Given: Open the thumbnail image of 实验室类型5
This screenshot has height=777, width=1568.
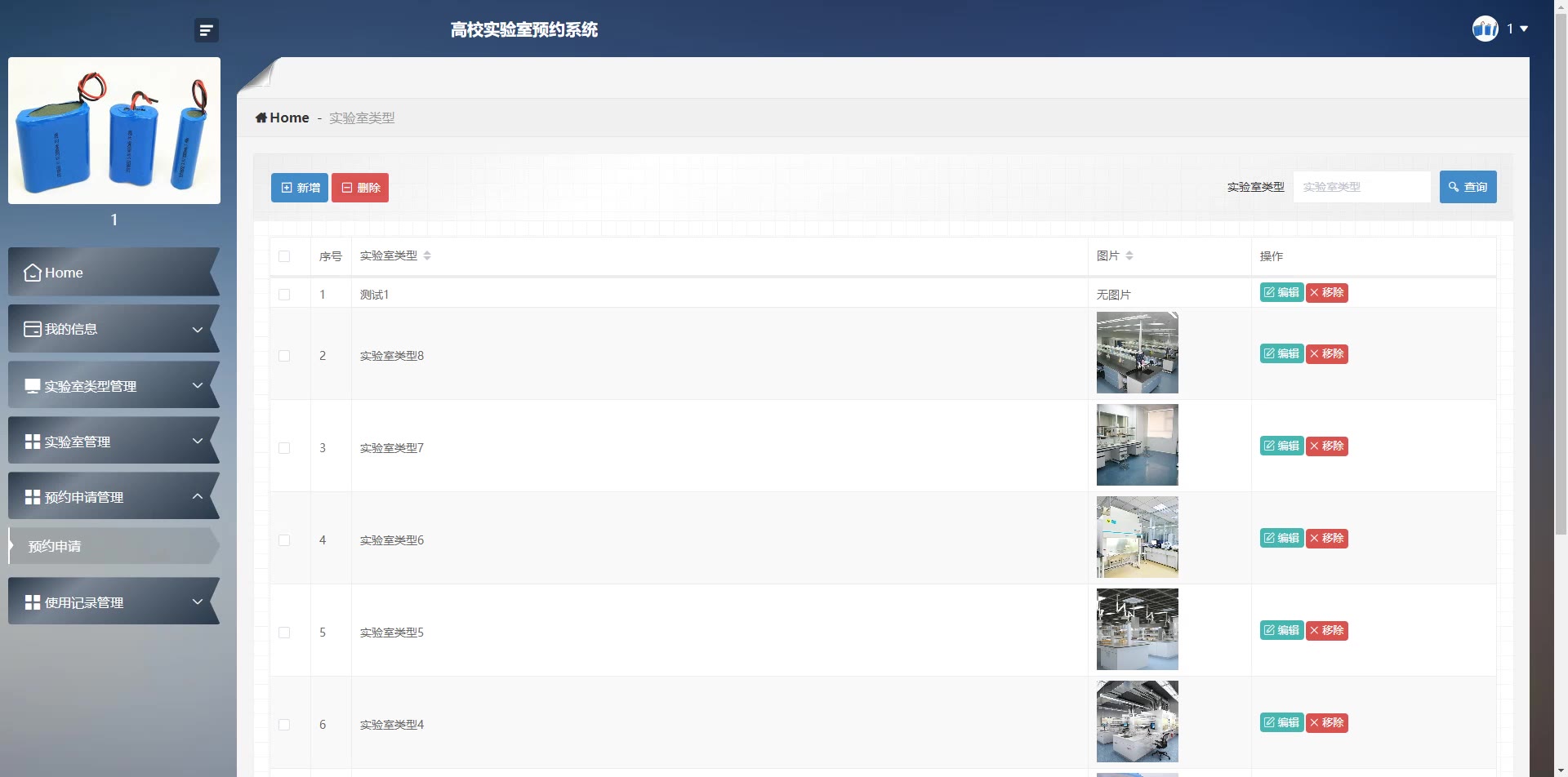Looking at the screenshot, I should point(1137,629).
